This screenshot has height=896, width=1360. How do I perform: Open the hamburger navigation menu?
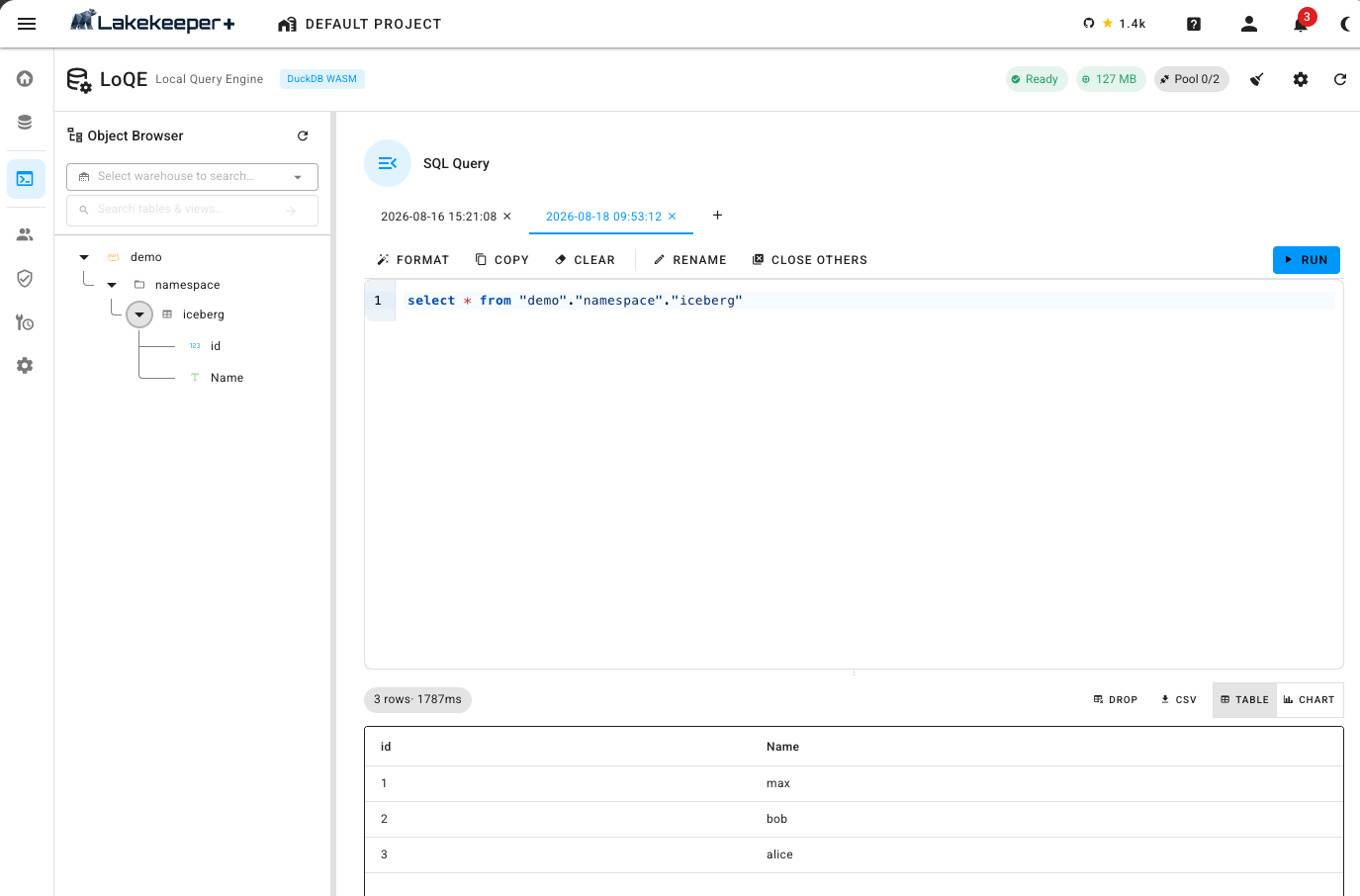pos(27,24)
